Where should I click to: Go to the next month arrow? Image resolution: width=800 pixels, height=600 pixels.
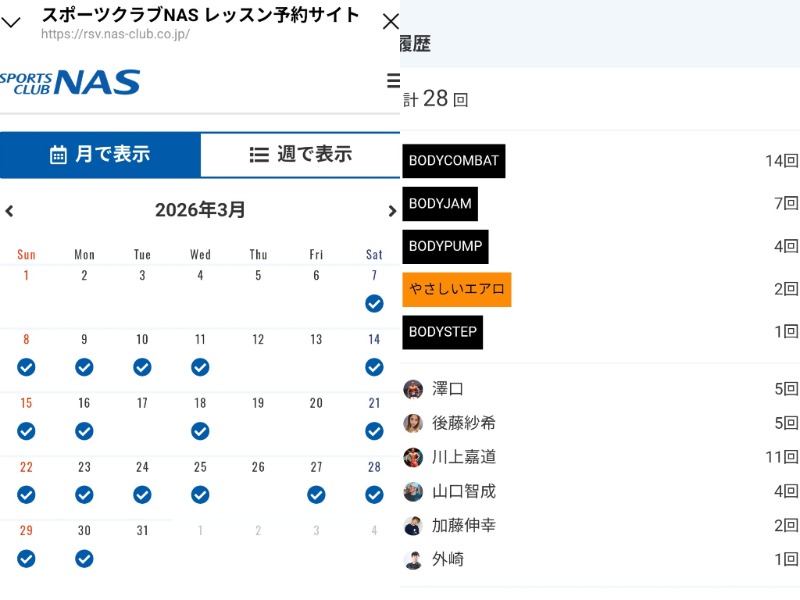click(391, 211)
